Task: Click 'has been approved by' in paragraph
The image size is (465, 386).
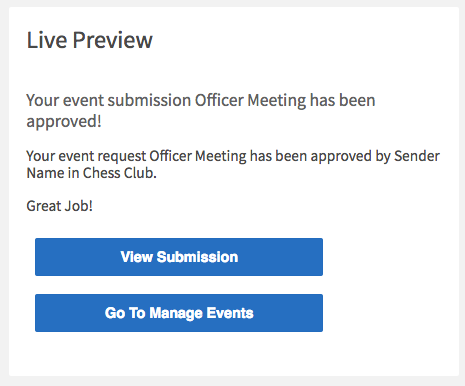Action: click(320, 156)
